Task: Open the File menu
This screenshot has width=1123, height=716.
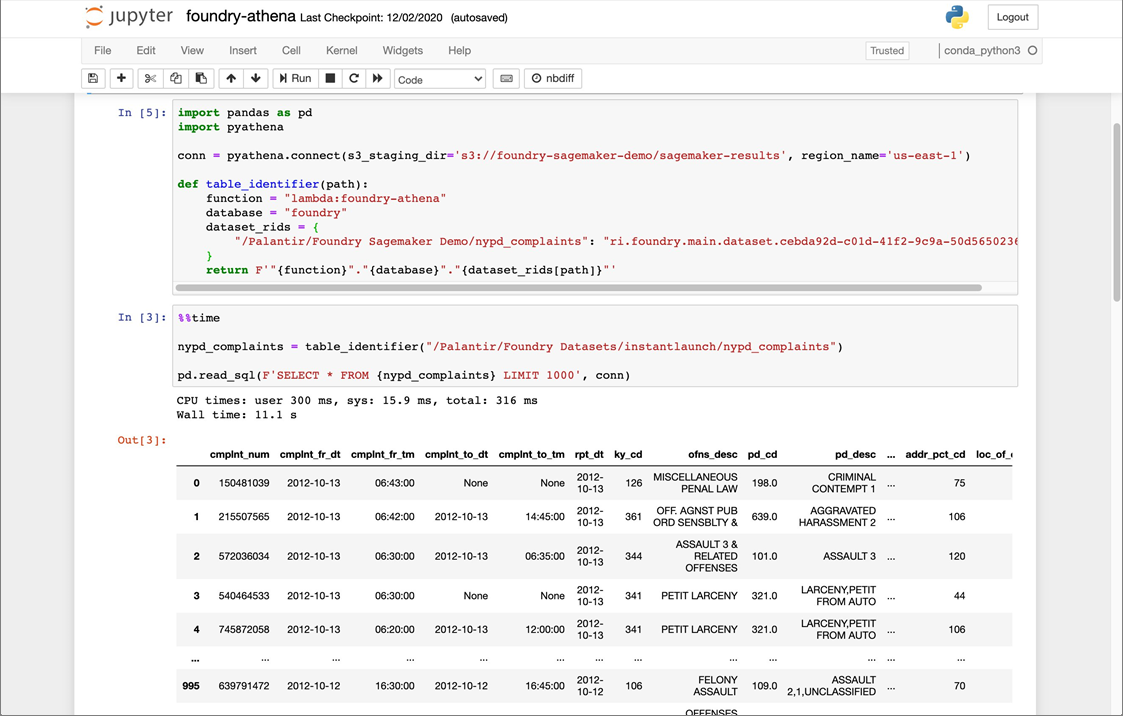Action: pyautogui.click(x=102, y=50)
